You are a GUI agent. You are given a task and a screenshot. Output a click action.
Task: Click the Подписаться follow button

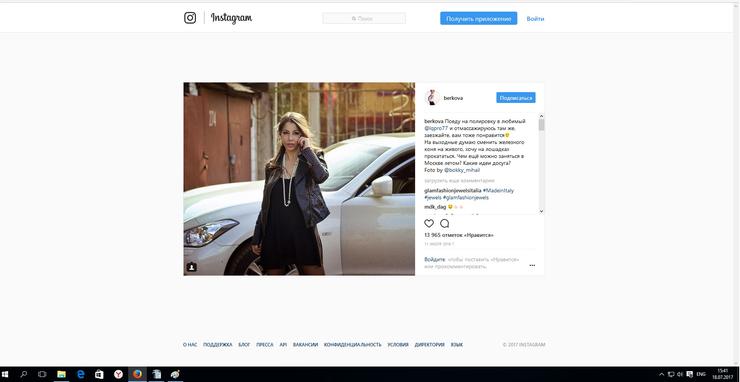[x=516, y=98]
